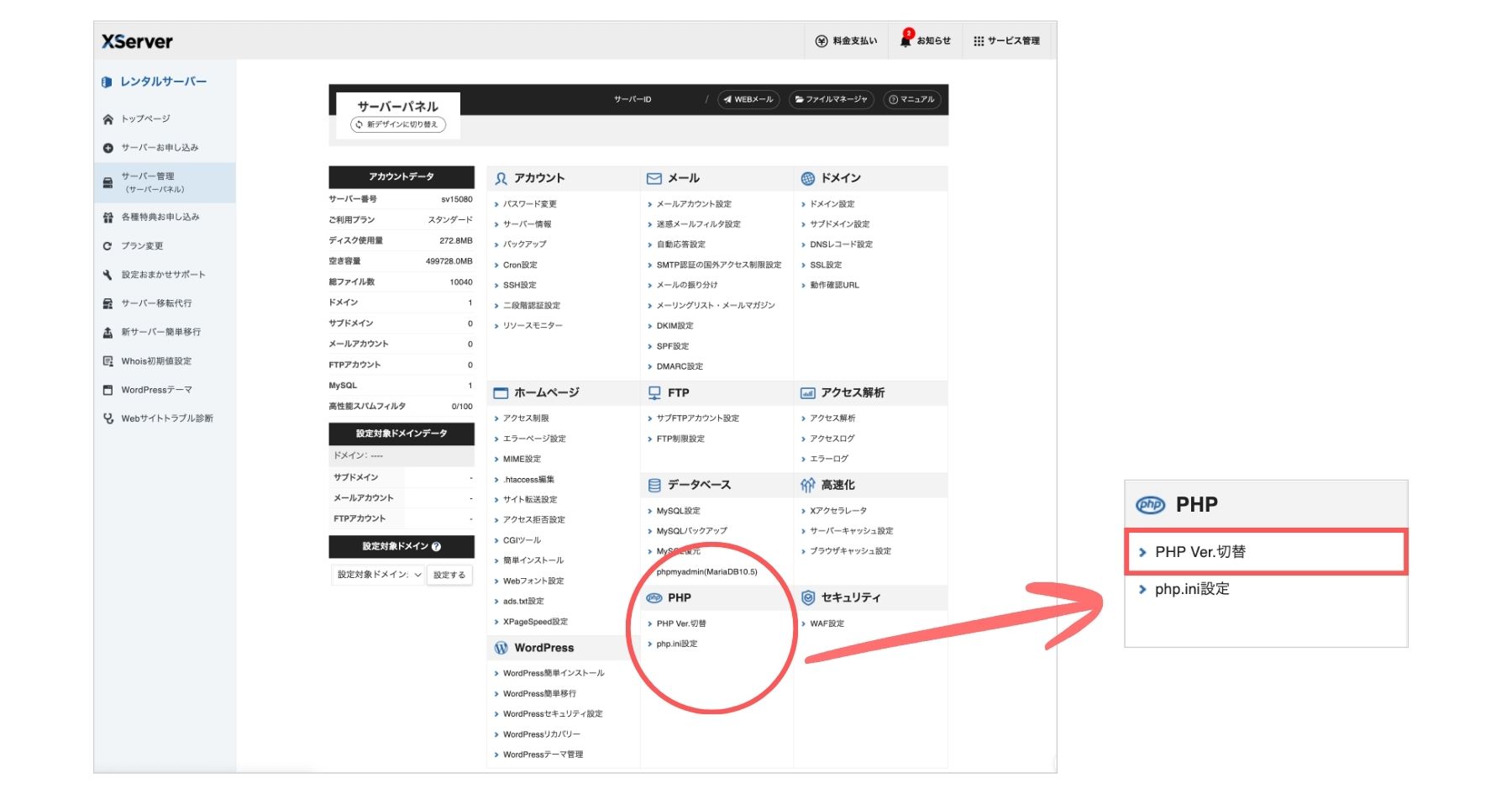This screenshot has height=794, width=1512.
Task: Click the 設定おまかせサポート wrench icon
Action: [108, 275]
